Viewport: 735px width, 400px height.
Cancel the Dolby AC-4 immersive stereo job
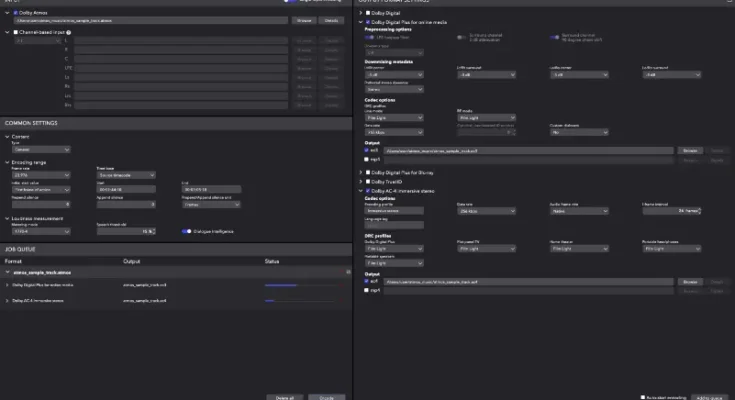click(343, 300)
